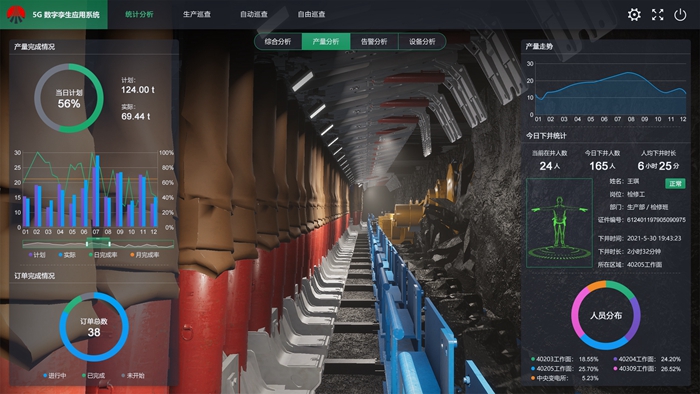Click the 人员分布 donut chart

(606, 315)
